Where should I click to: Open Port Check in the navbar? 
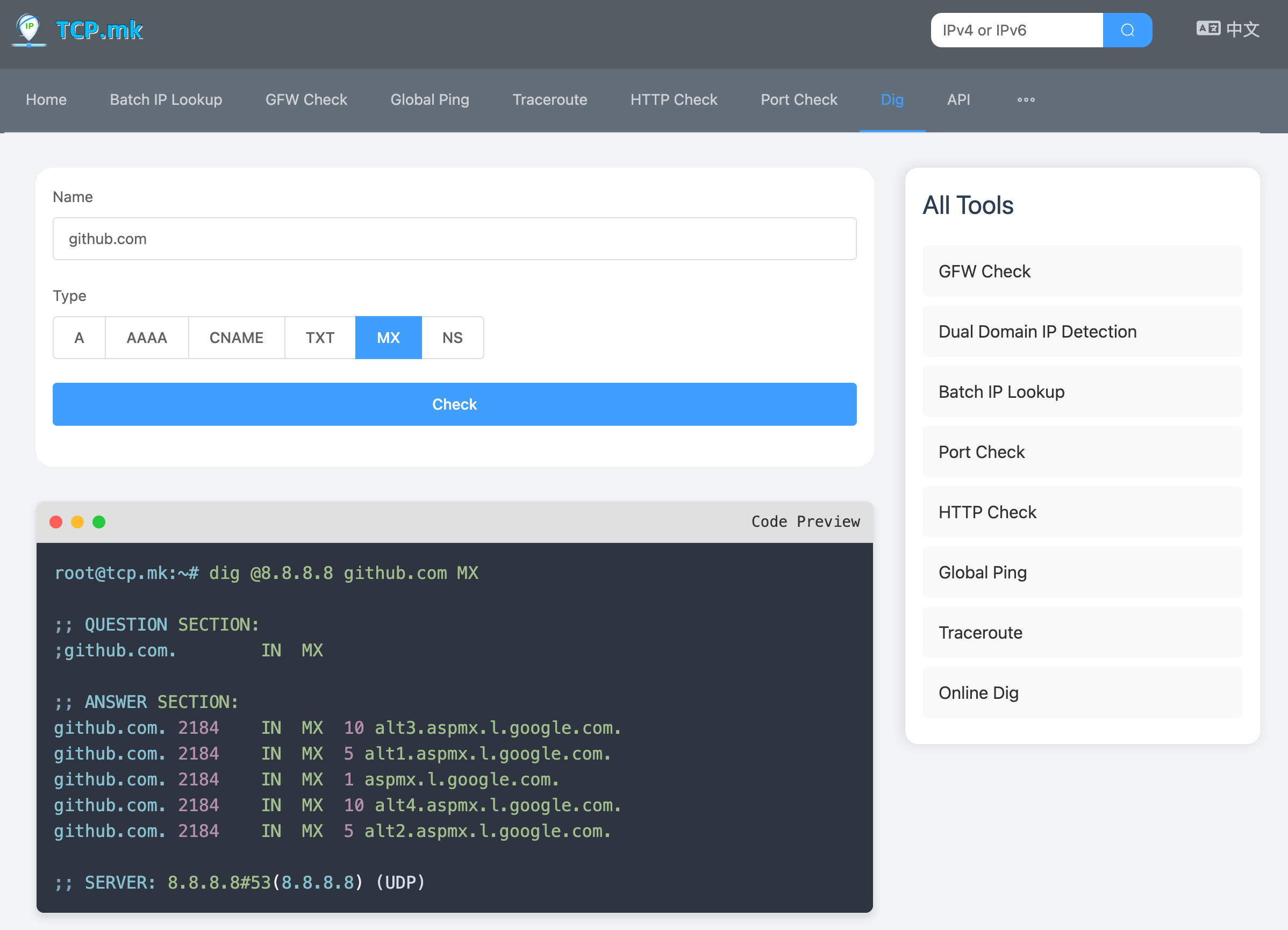(x=799, y=100)
